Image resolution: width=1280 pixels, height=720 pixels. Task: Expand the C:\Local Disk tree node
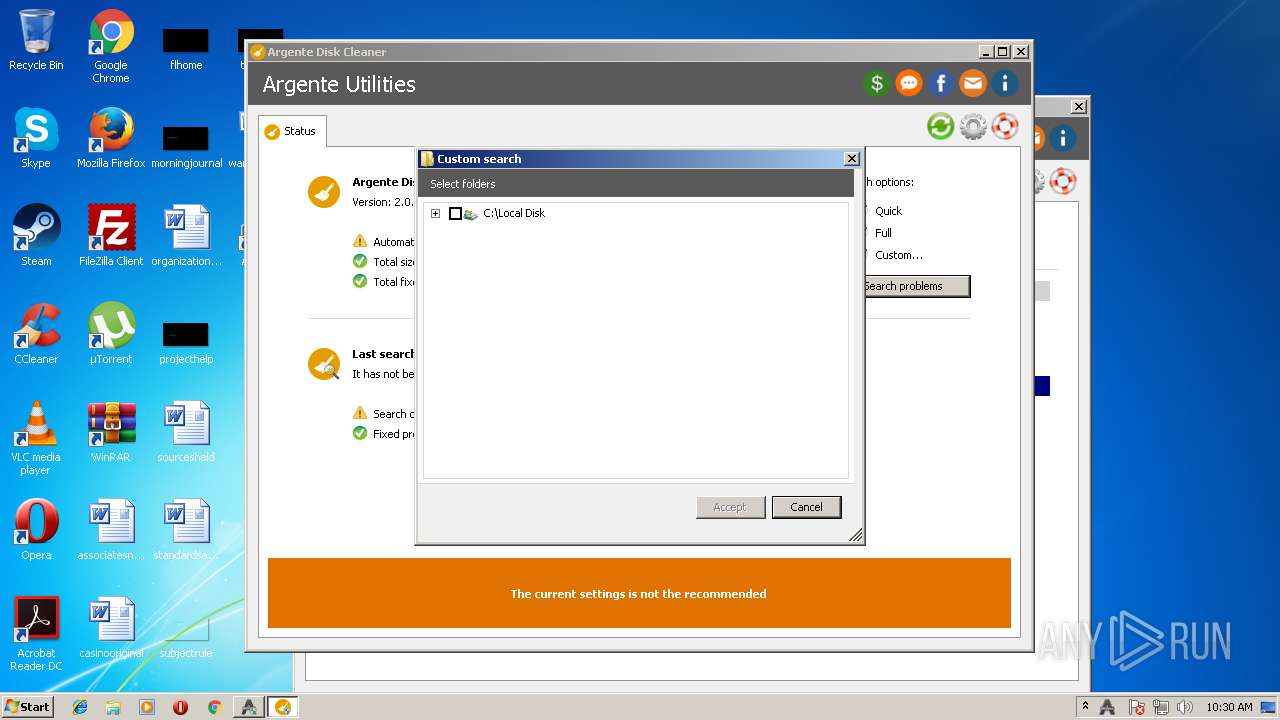point(435,213)
